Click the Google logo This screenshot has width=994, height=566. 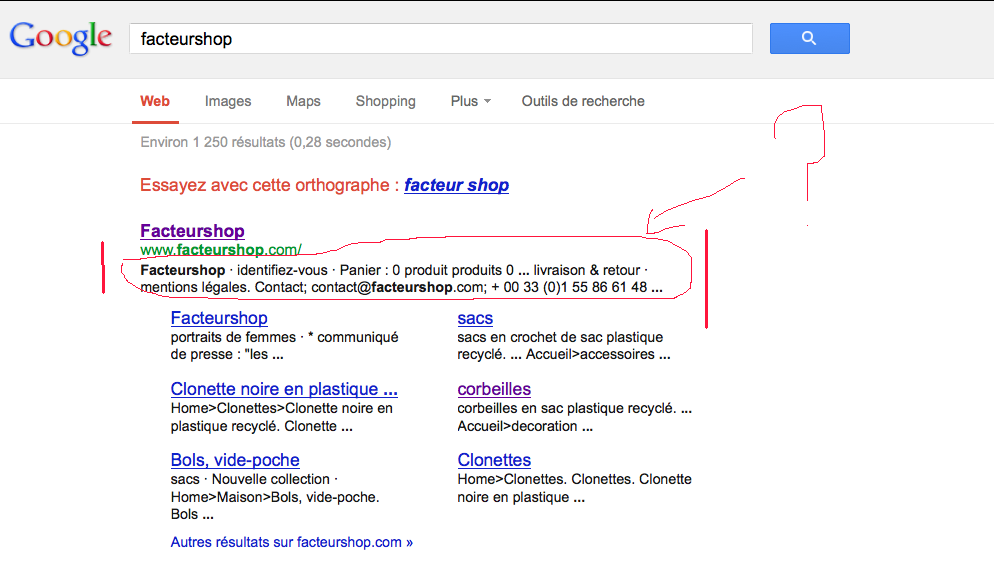(61, 38)
